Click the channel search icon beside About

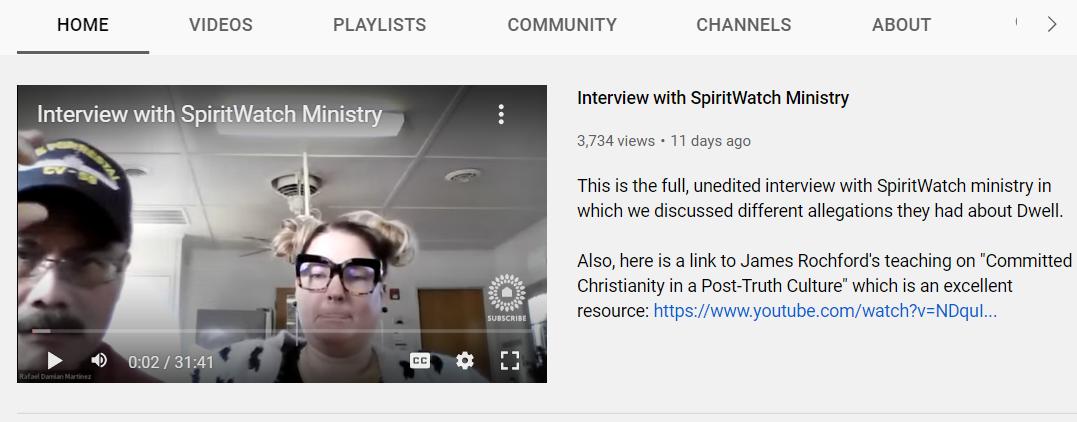point(1017,25)
